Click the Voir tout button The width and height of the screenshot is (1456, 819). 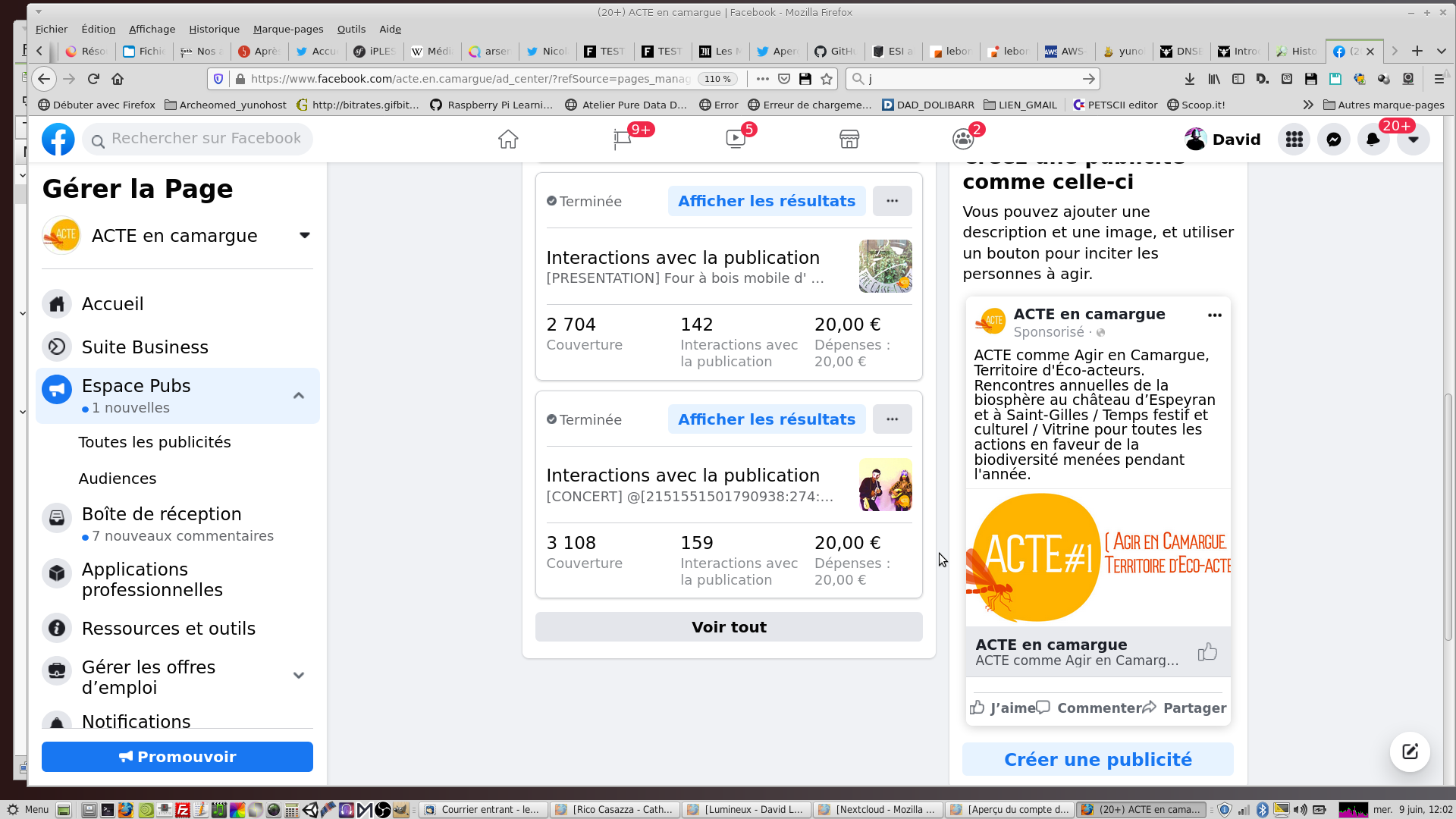point(728,627)
